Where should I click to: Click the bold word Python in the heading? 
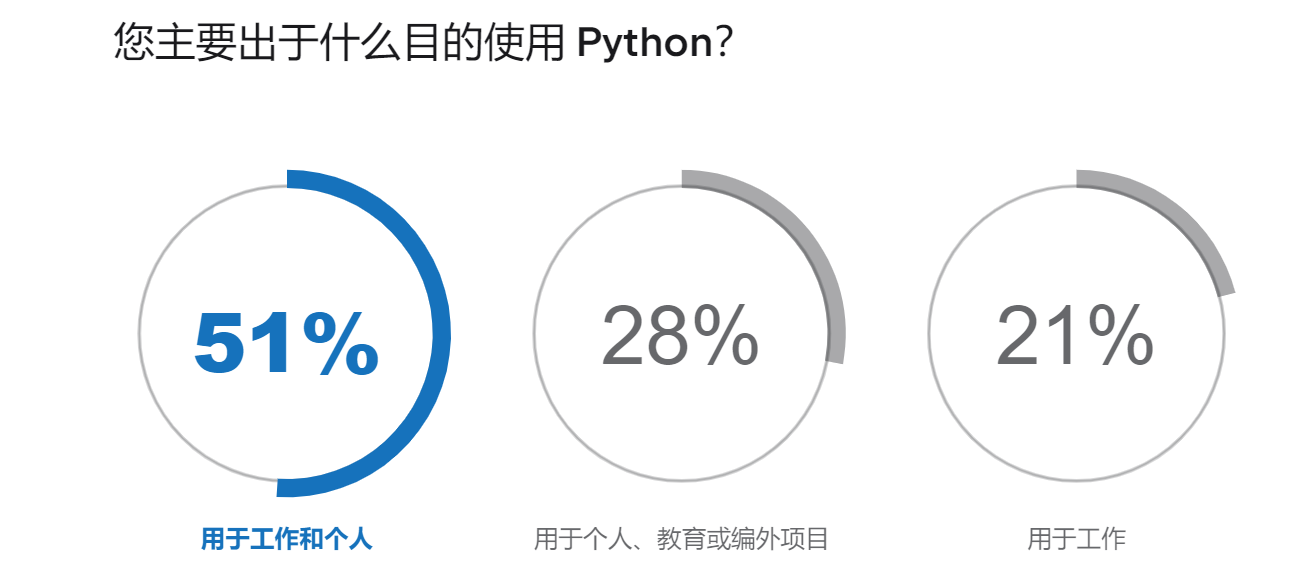[x=643, y=44]
